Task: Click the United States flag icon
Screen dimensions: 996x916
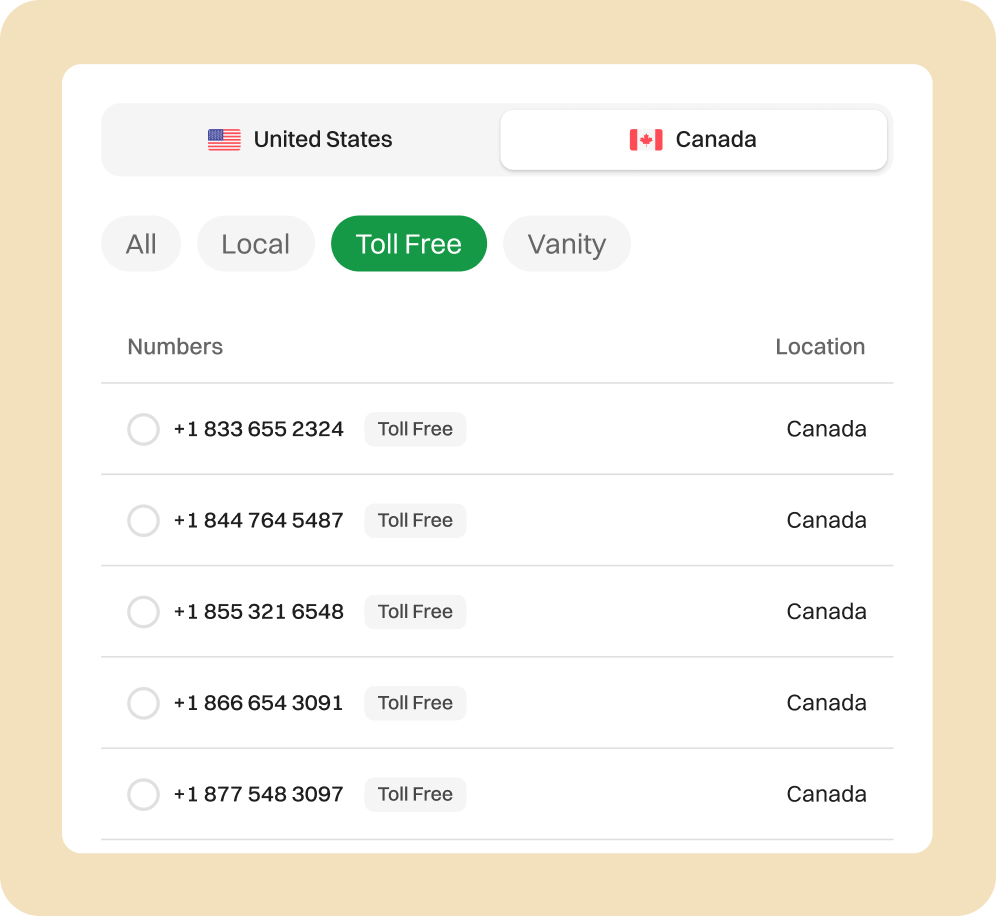Action: [x=224, y=140]
